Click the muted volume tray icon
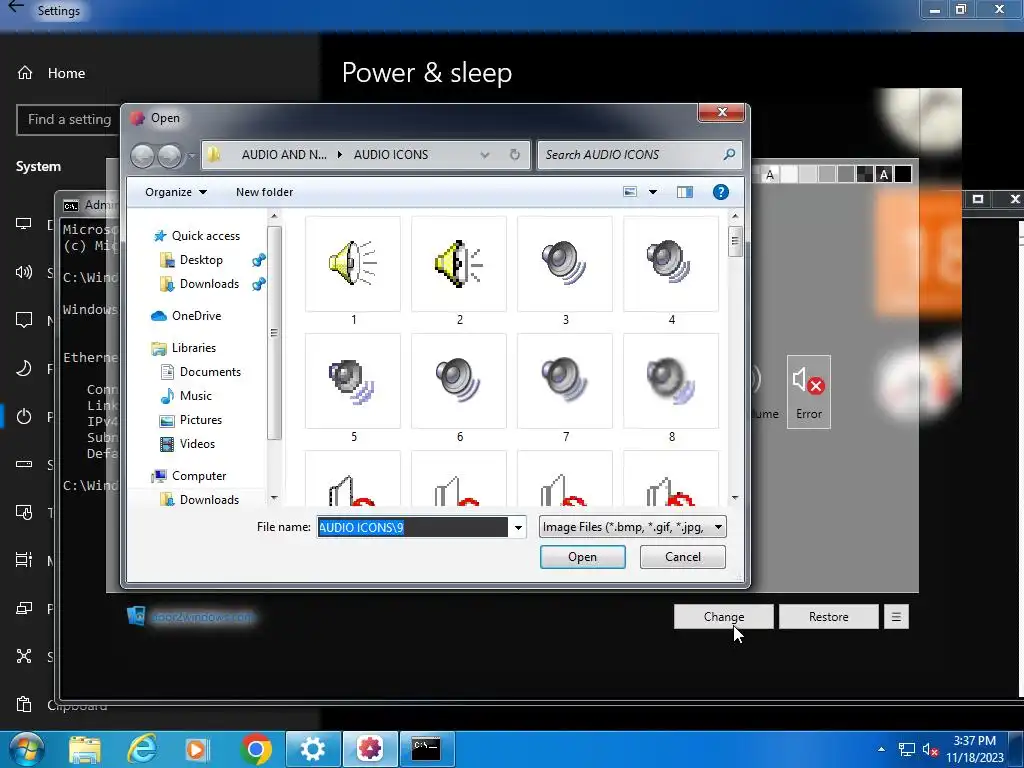Image resolution: width=1024 pixels, height=768 pixels. (x=931, y=749)
